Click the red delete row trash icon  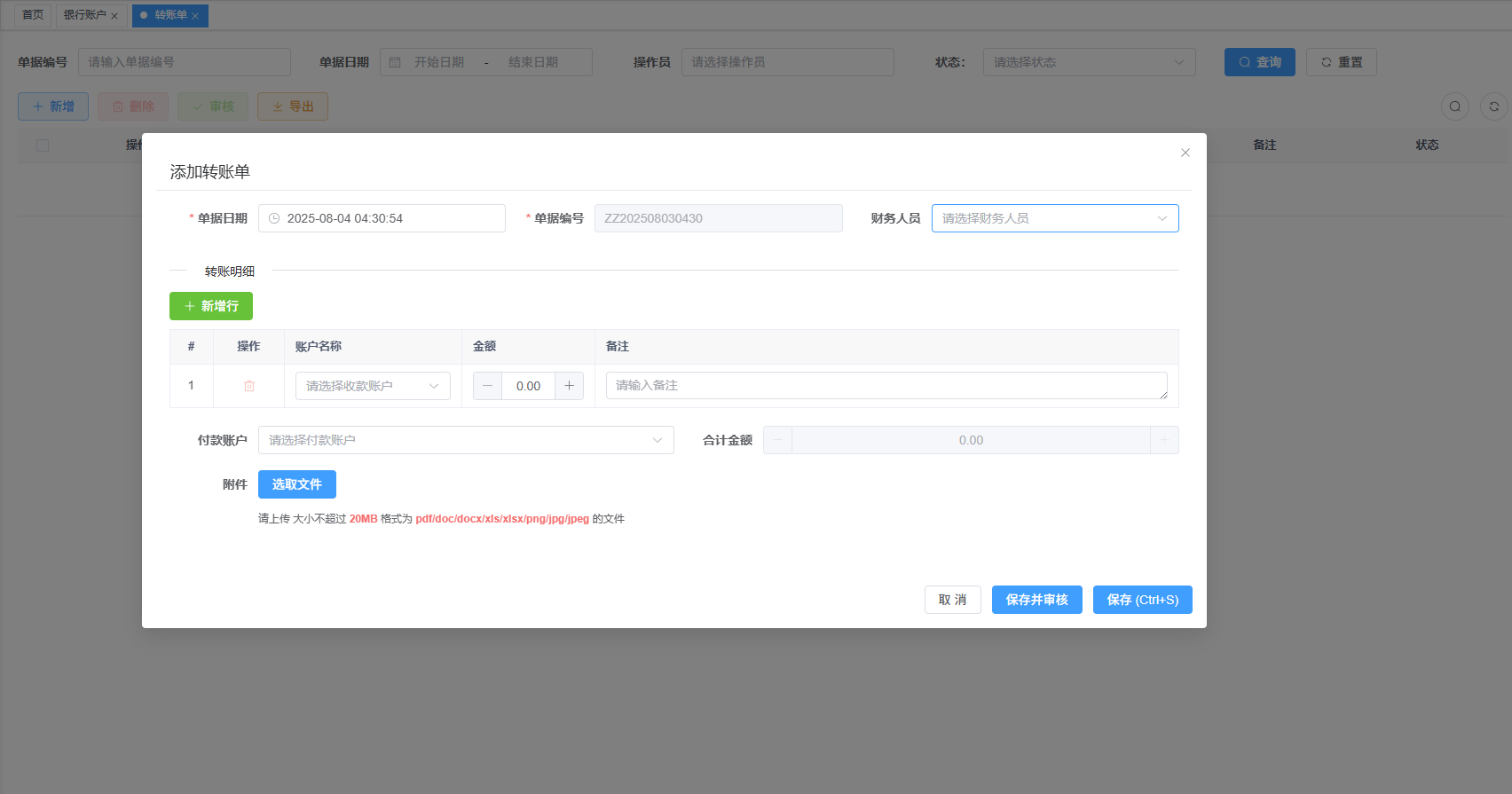[249, 386]
